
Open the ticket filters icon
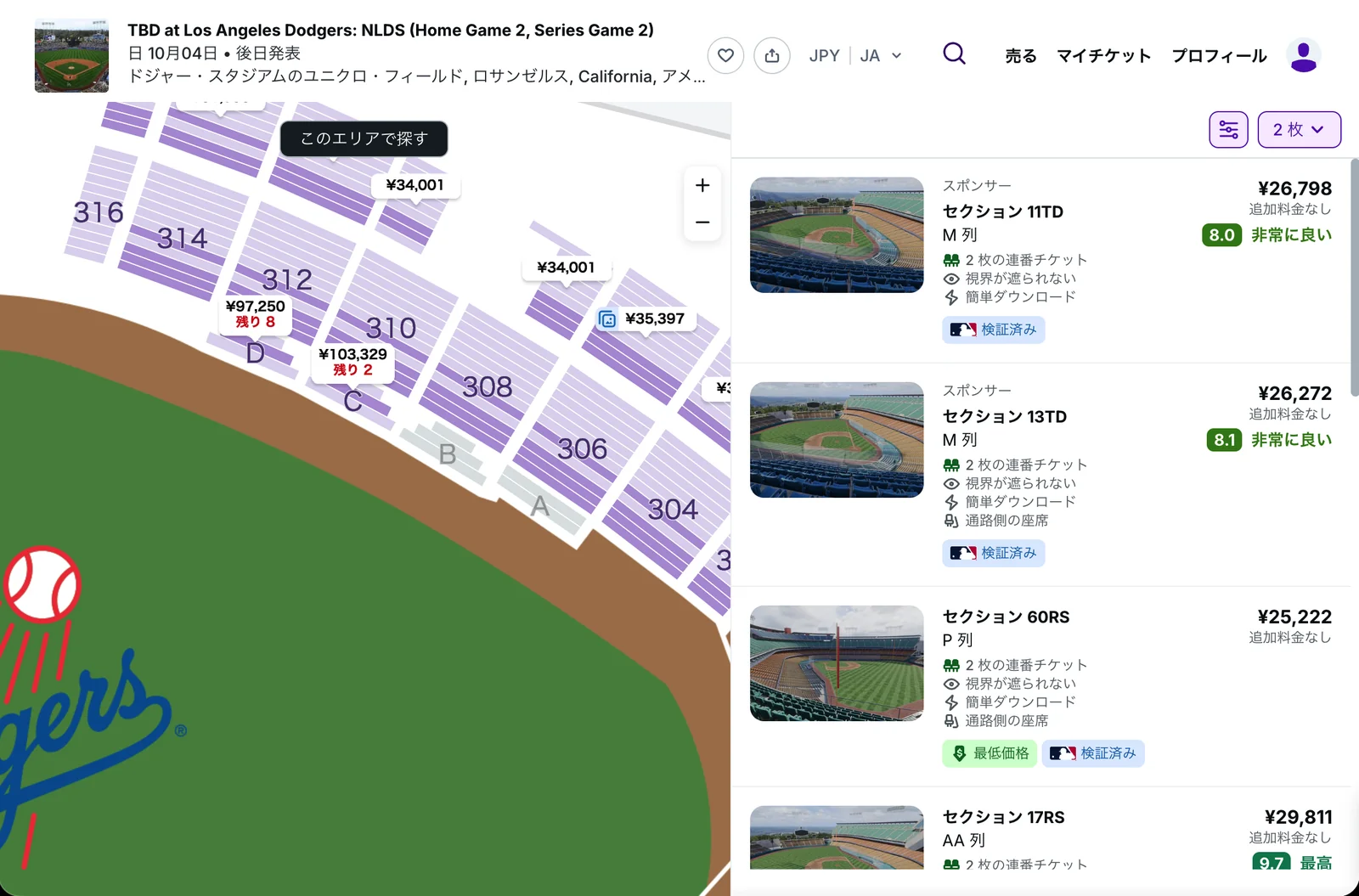pyautogui.click(x=1228, y=130)
